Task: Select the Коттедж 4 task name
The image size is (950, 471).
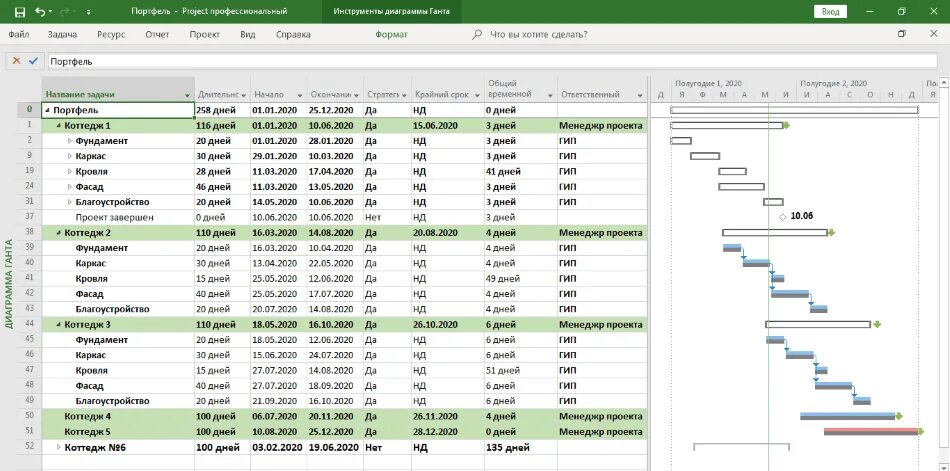Action: click(88, 416)
